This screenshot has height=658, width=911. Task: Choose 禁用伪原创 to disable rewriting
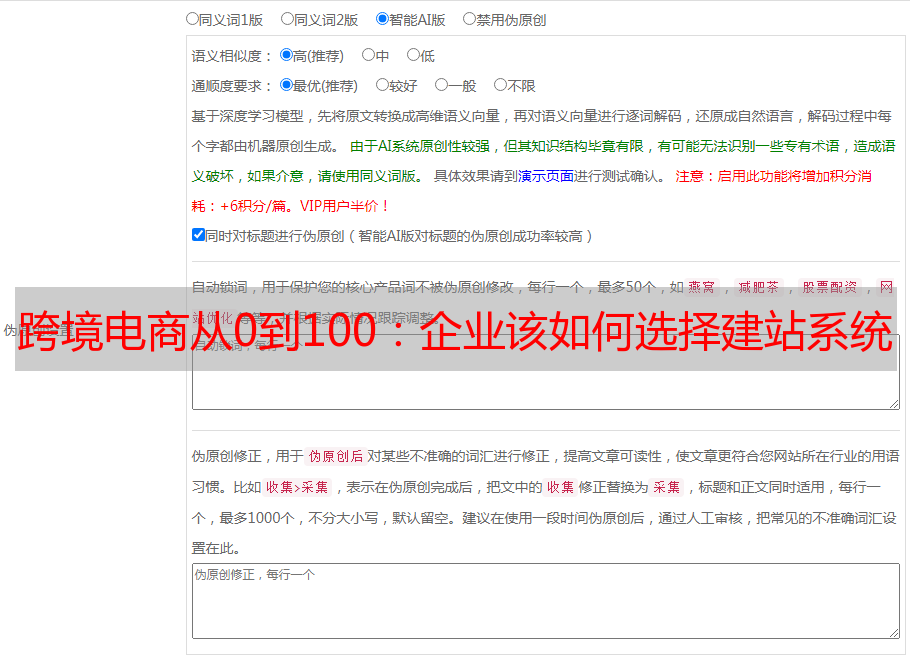tap(469, 18)
